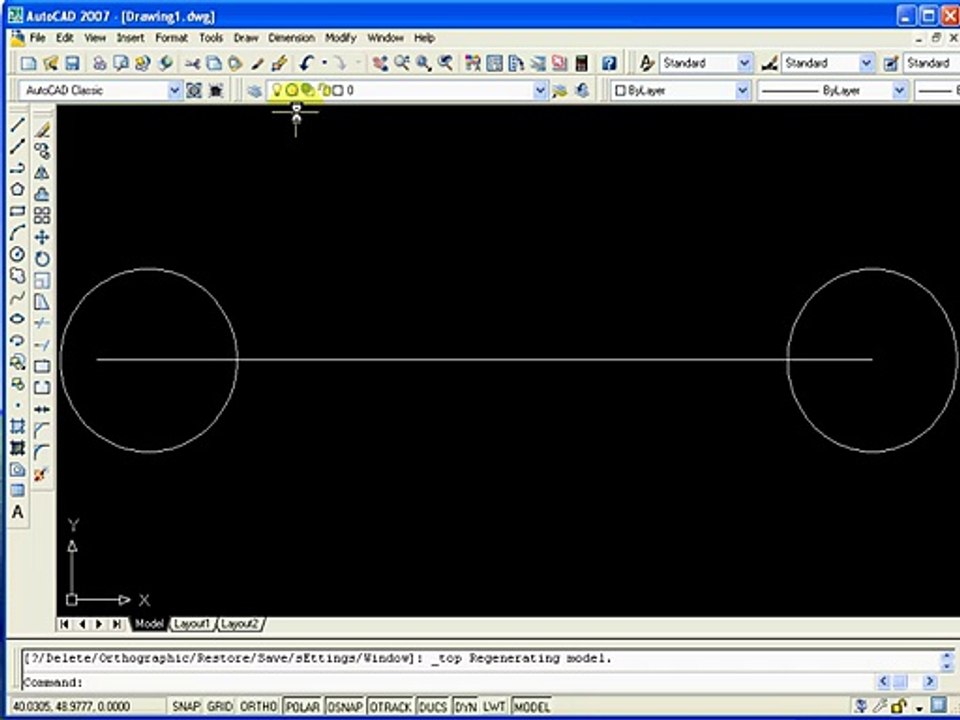Open the QuickCalc calculator icon

[582, 63]
